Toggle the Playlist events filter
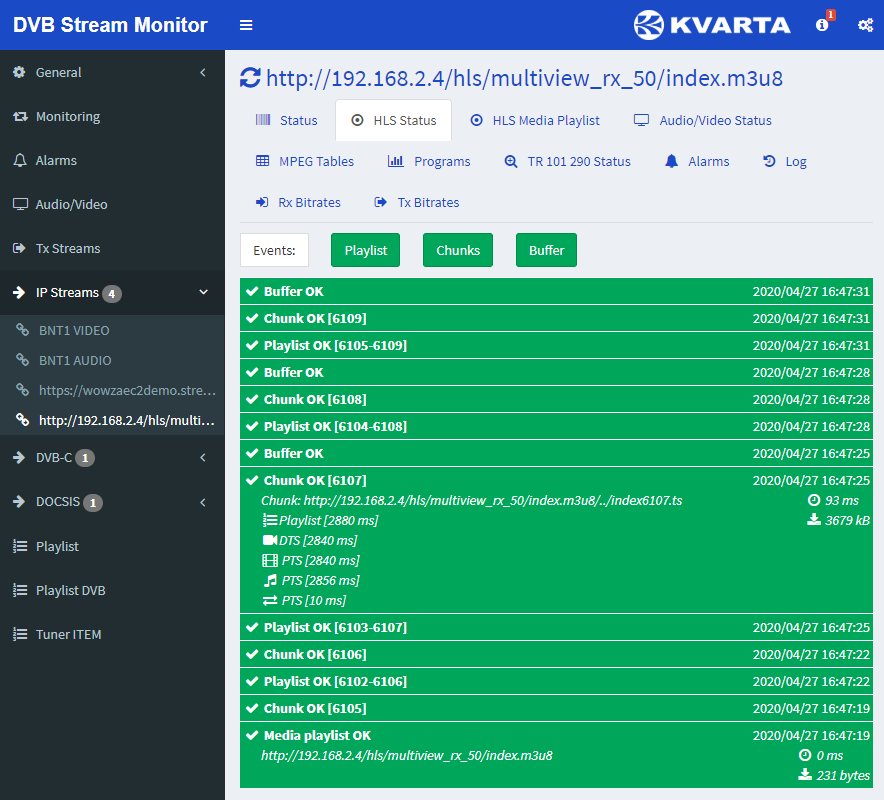Viewport: 884px width, 800px height. tap(365, 250)
